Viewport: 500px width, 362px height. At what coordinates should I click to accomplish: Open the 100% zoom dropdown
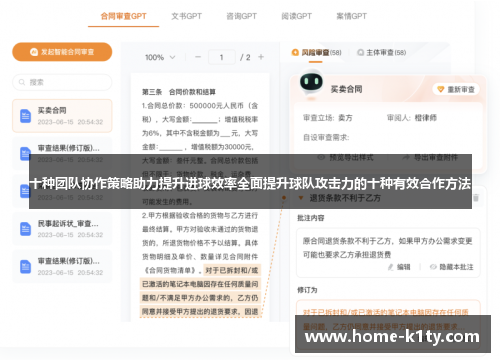pyautogui.click(x=160, y=57)
